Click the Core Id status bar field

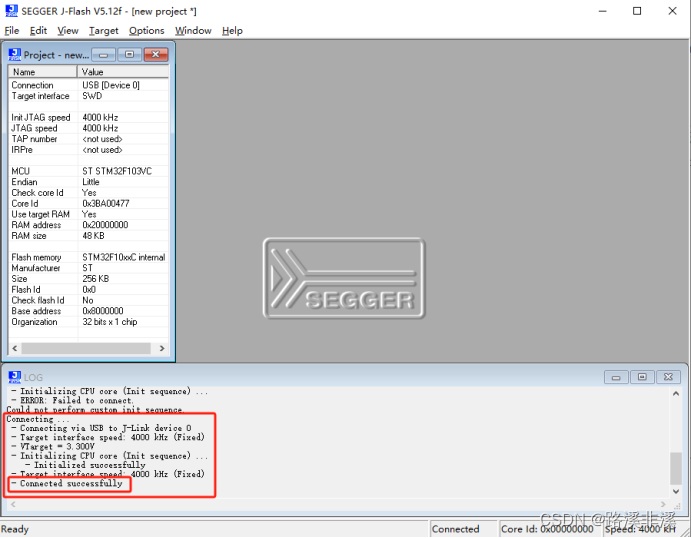pos(548,529)
